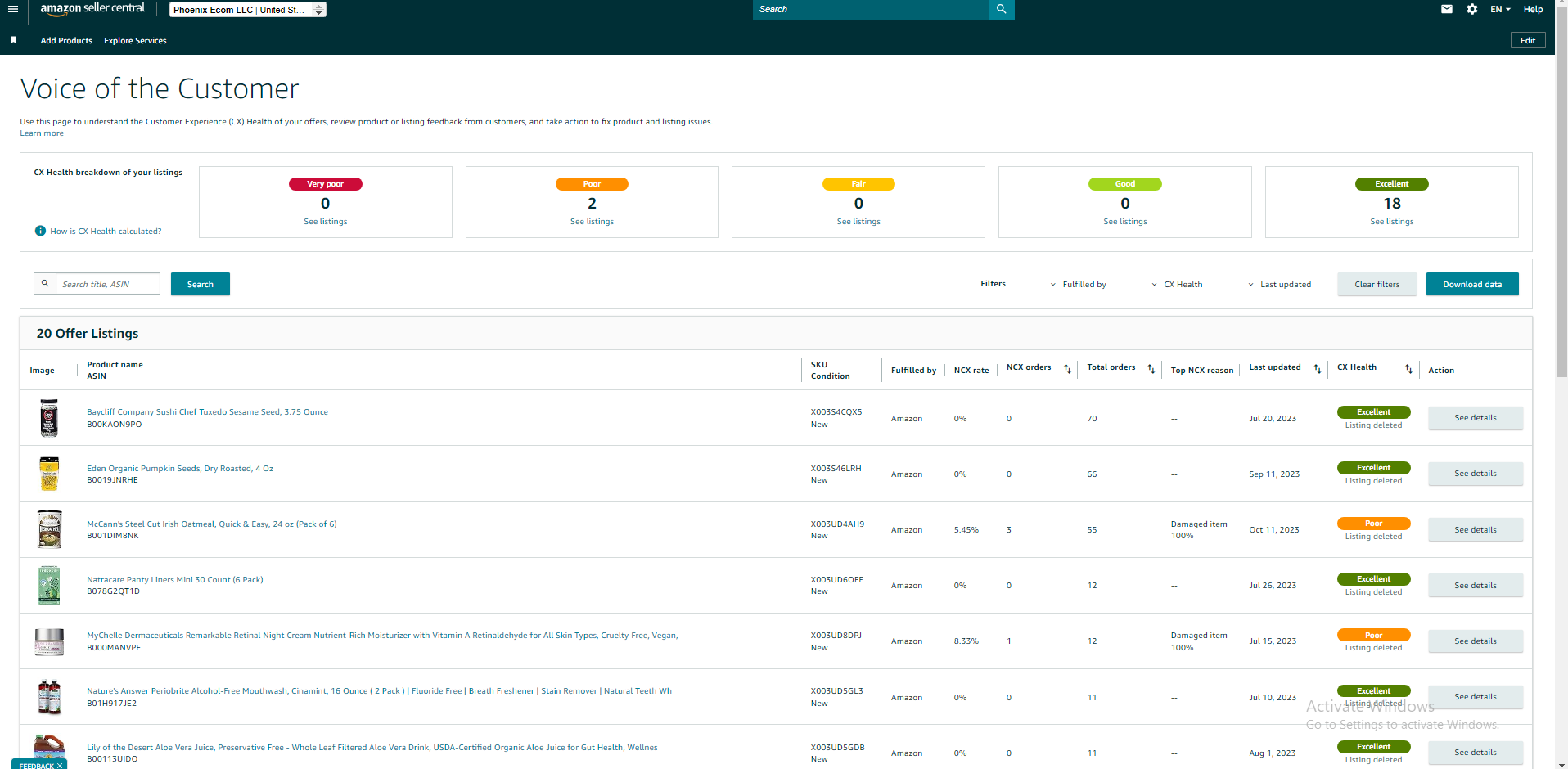Click the Natracare panty liners thumbnail

(x=49, y=585)
